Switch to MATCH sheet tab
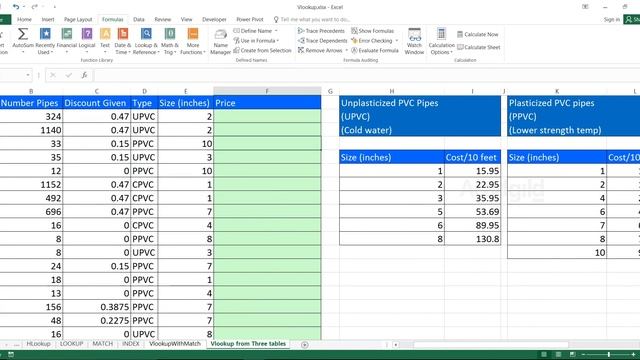 [102, 344]
